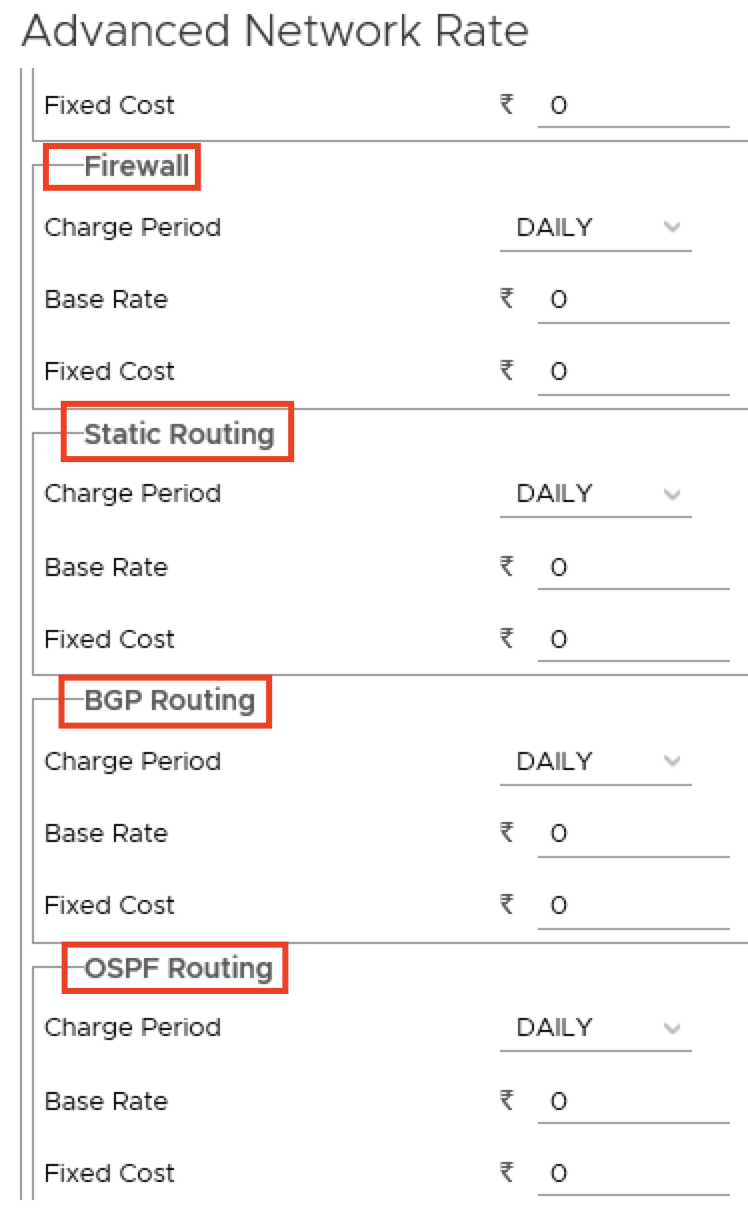Focus the OSPF Routing Fixed Cost field
The image size is (748, 1216).
coord(633,1174)
